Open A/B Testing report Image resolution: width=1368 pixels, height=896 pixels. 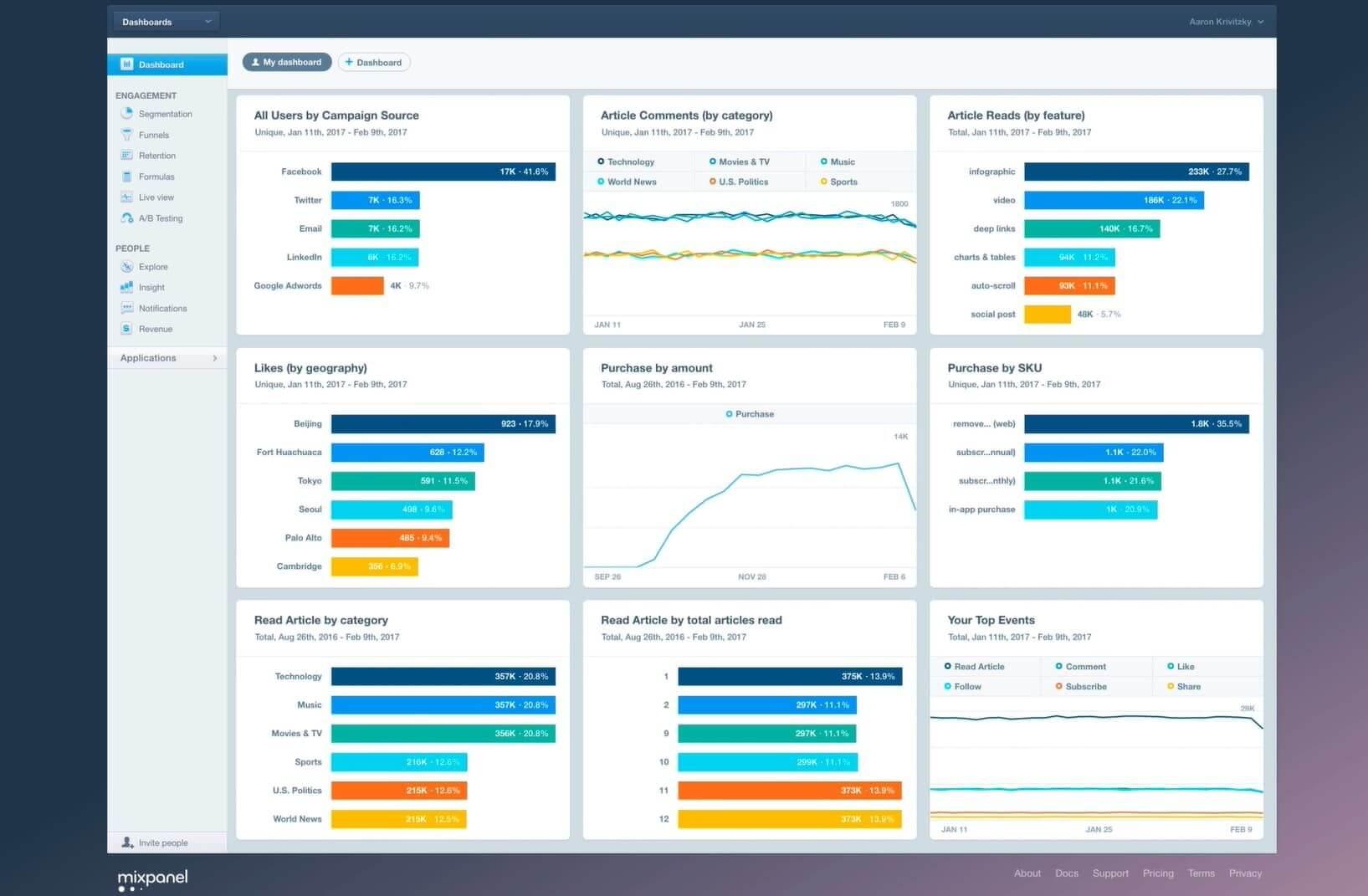coord(161,218)
